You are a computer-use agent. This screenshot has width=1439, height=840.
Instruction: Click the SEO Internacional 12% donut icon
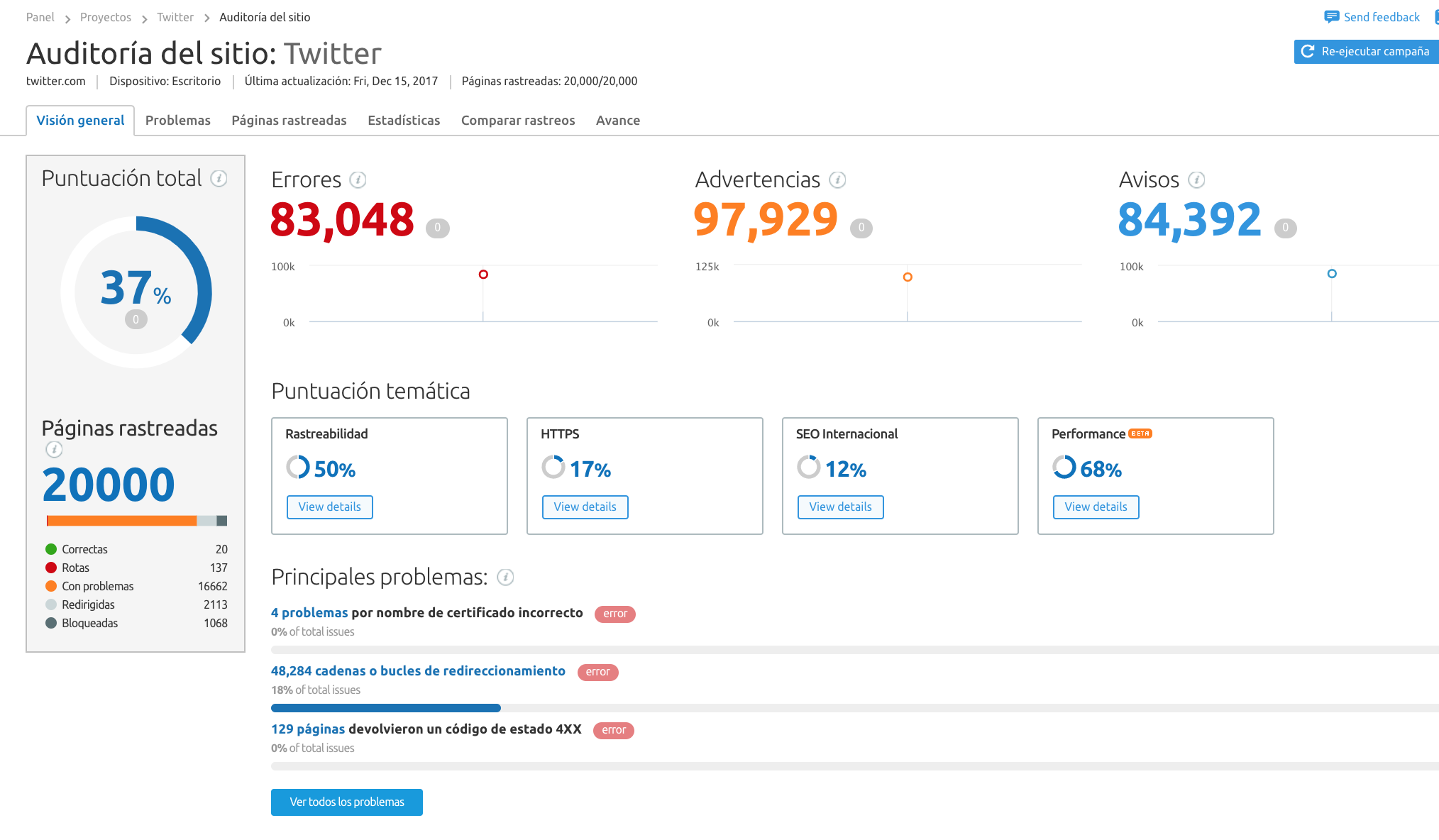(809, 467)
